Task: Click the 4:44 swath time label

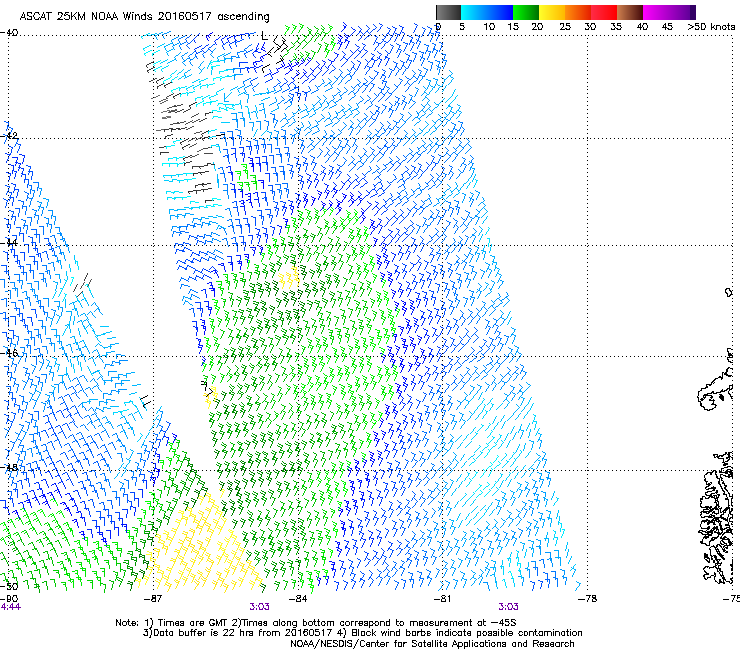Action: (10, 607)
